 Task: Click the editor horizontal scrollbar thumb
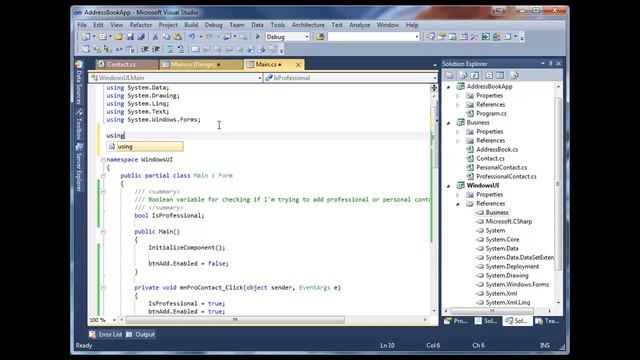(235, 320)
